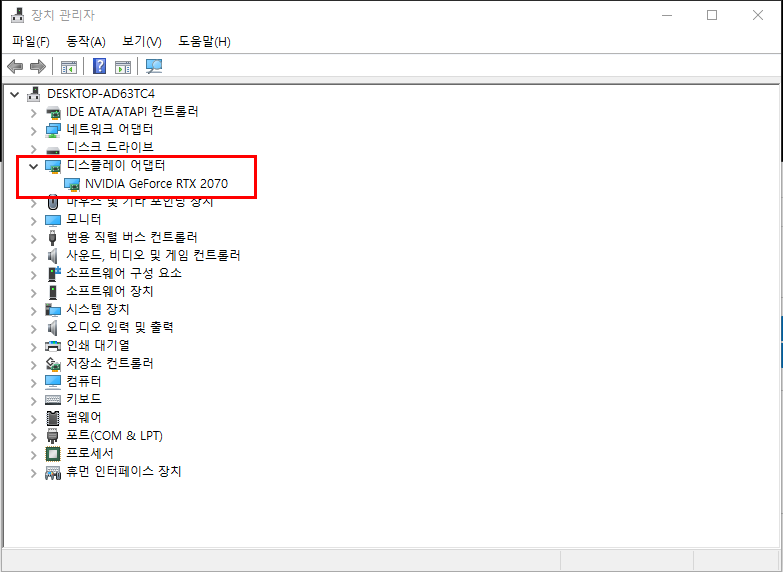Click the 사운드, 비디오 및 게임 컨트롤러 speaker icon

point(53,256)
